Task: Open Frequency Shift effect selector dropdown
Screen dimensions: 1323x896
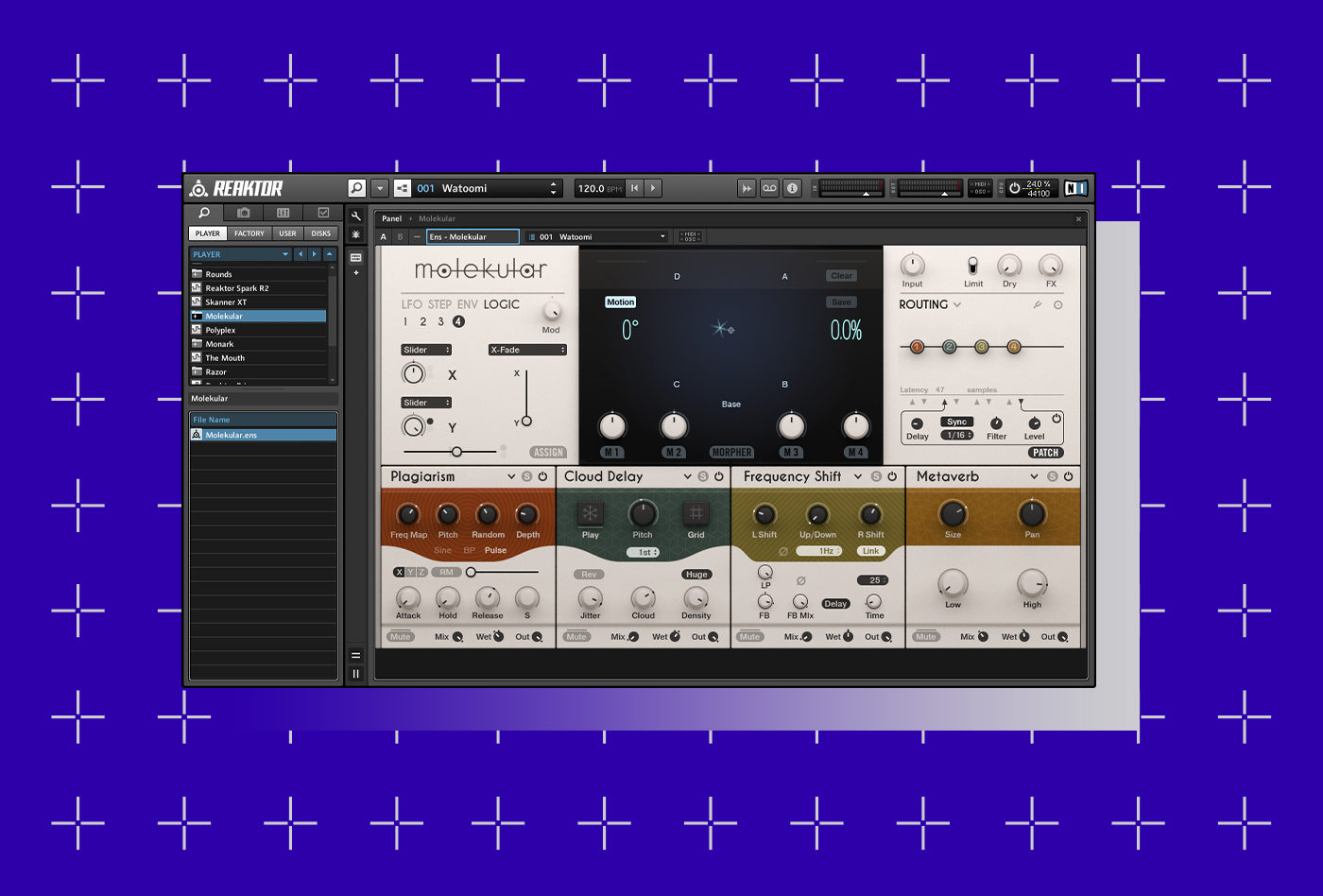Action: (858, 476)
